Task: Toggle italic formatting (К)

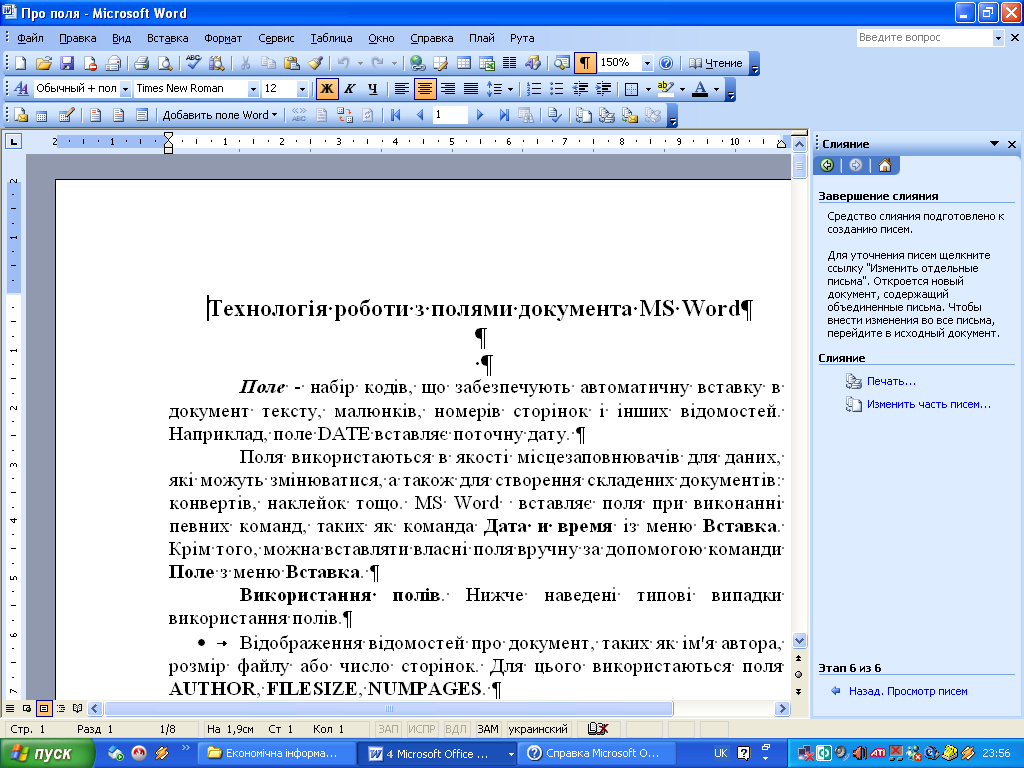Action: click(x=349, y=88)
